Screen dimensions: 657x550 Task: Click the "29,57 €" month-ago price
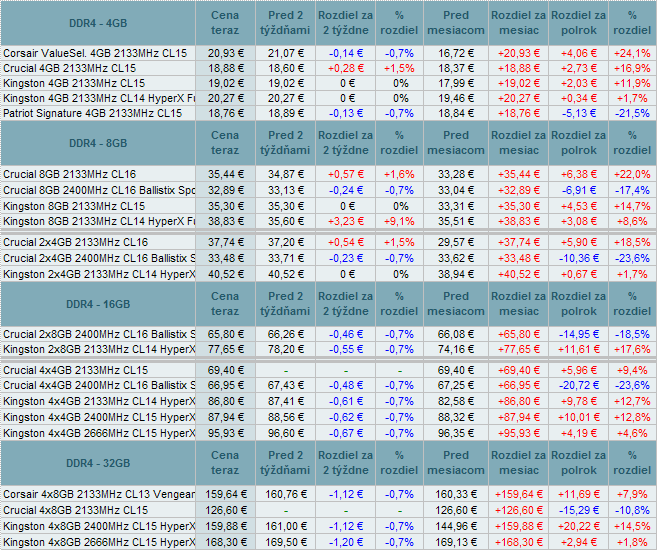456,242
